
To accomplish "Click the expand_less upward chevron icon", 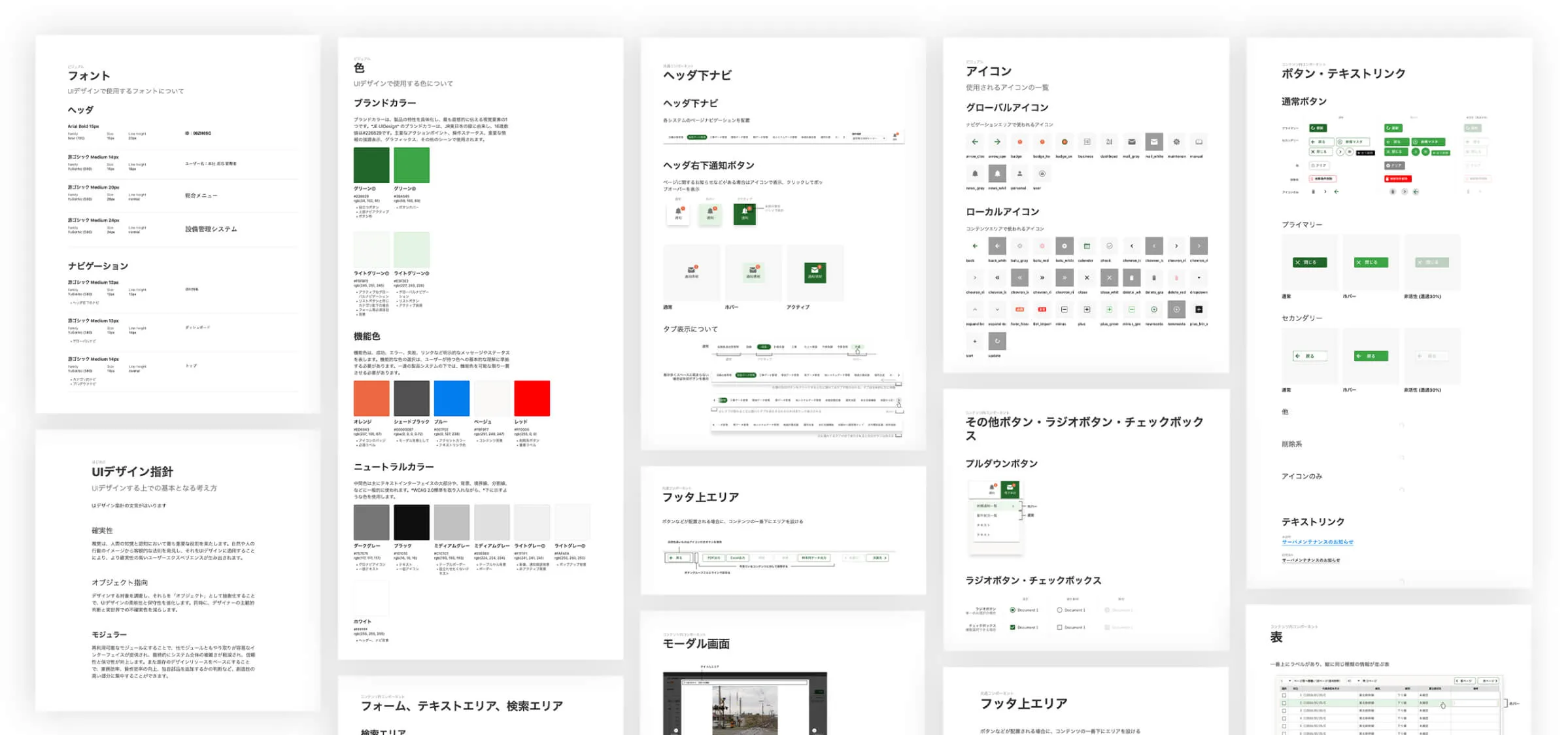I will pos(975,309).
